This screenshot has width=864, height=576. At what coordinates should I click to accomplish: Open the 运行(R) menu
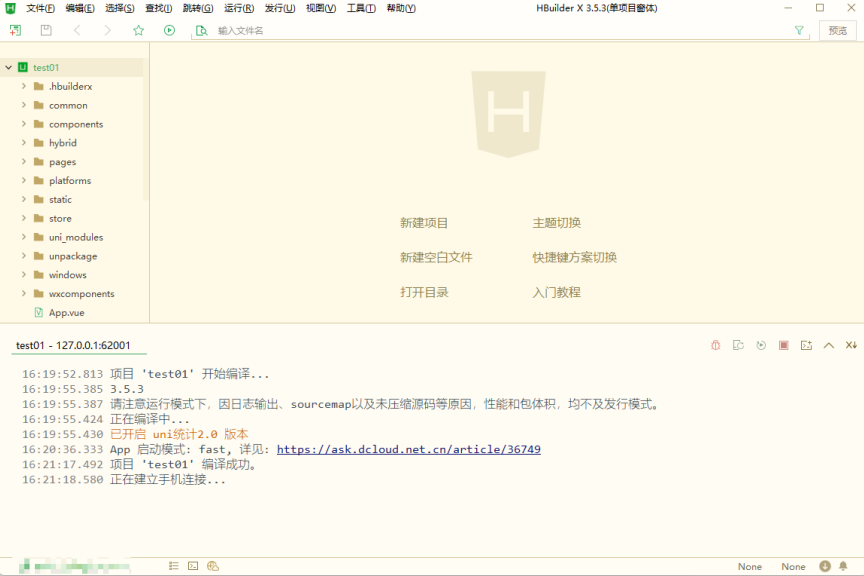click(x=239, y=8)
